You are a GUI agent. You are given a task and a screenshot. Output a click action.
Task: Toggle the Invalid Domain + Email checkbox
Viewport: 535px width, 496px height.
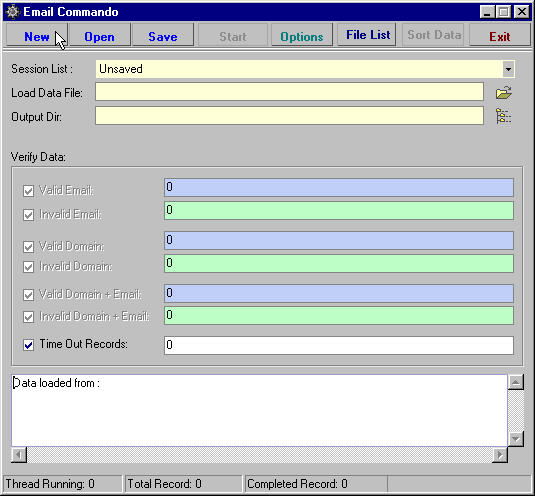[x=28, y=317]
